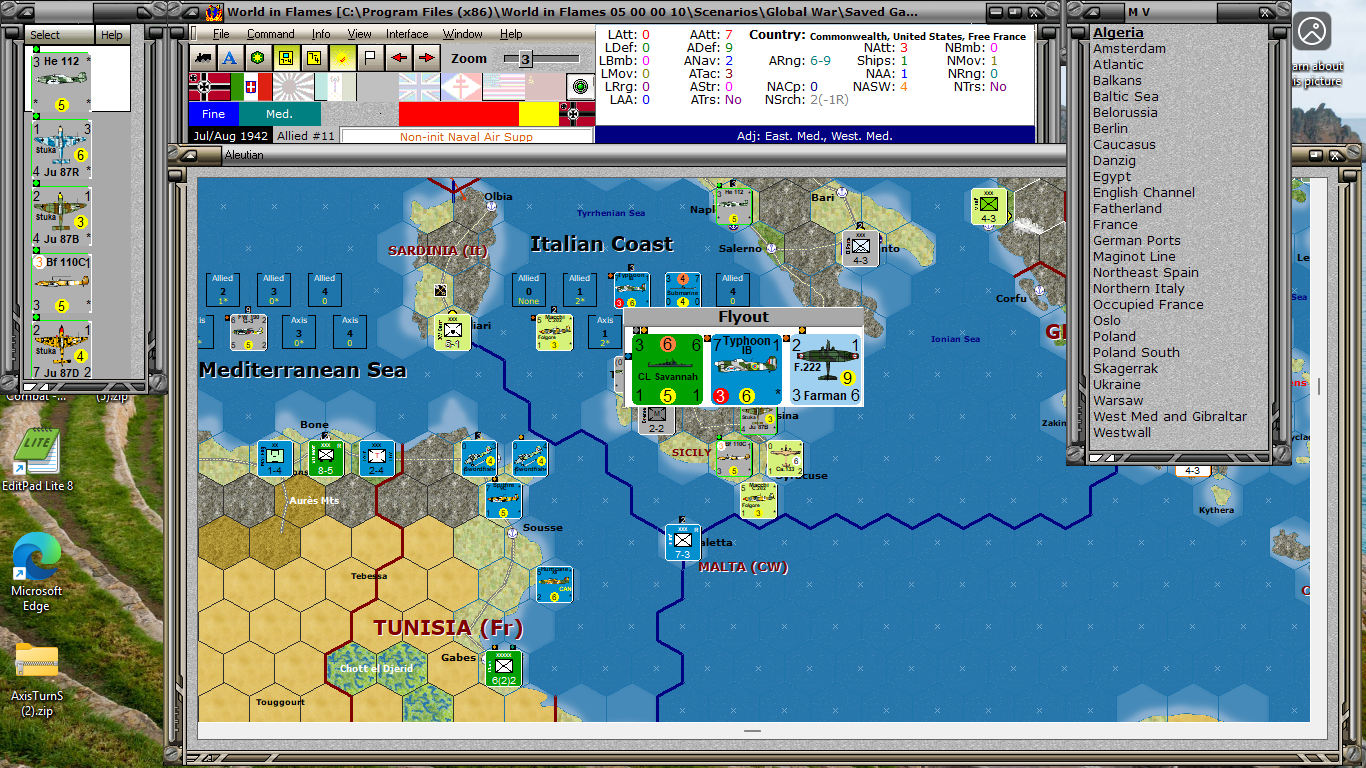Choose English Channel in the M V list
1366x768 pixels.
click(x=1144, y=193)
